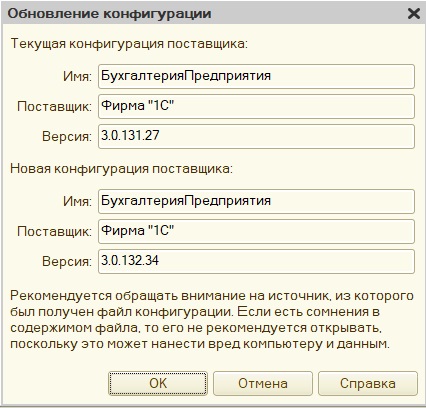
Task: Open help with the Справка button
Action: (x=368, y=383)
